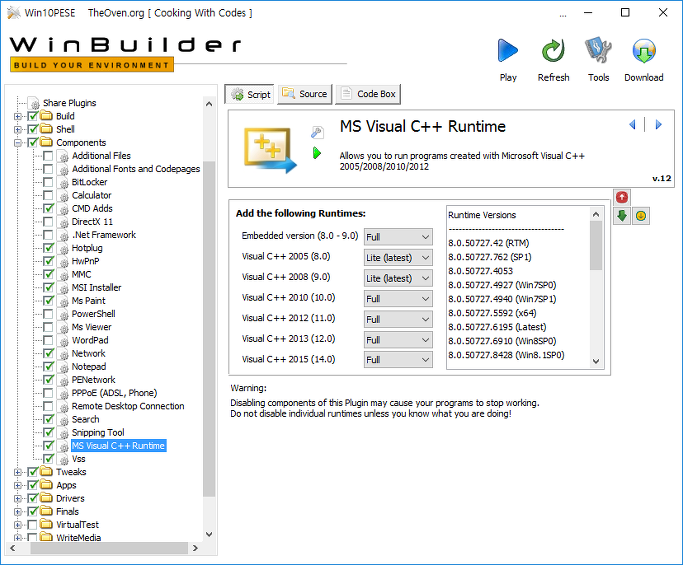Image resolution: width=683 pixels, height=565 pixels.
Task: Click the Download globe icon
Action: pyautogui.click(x=644, y=51)
